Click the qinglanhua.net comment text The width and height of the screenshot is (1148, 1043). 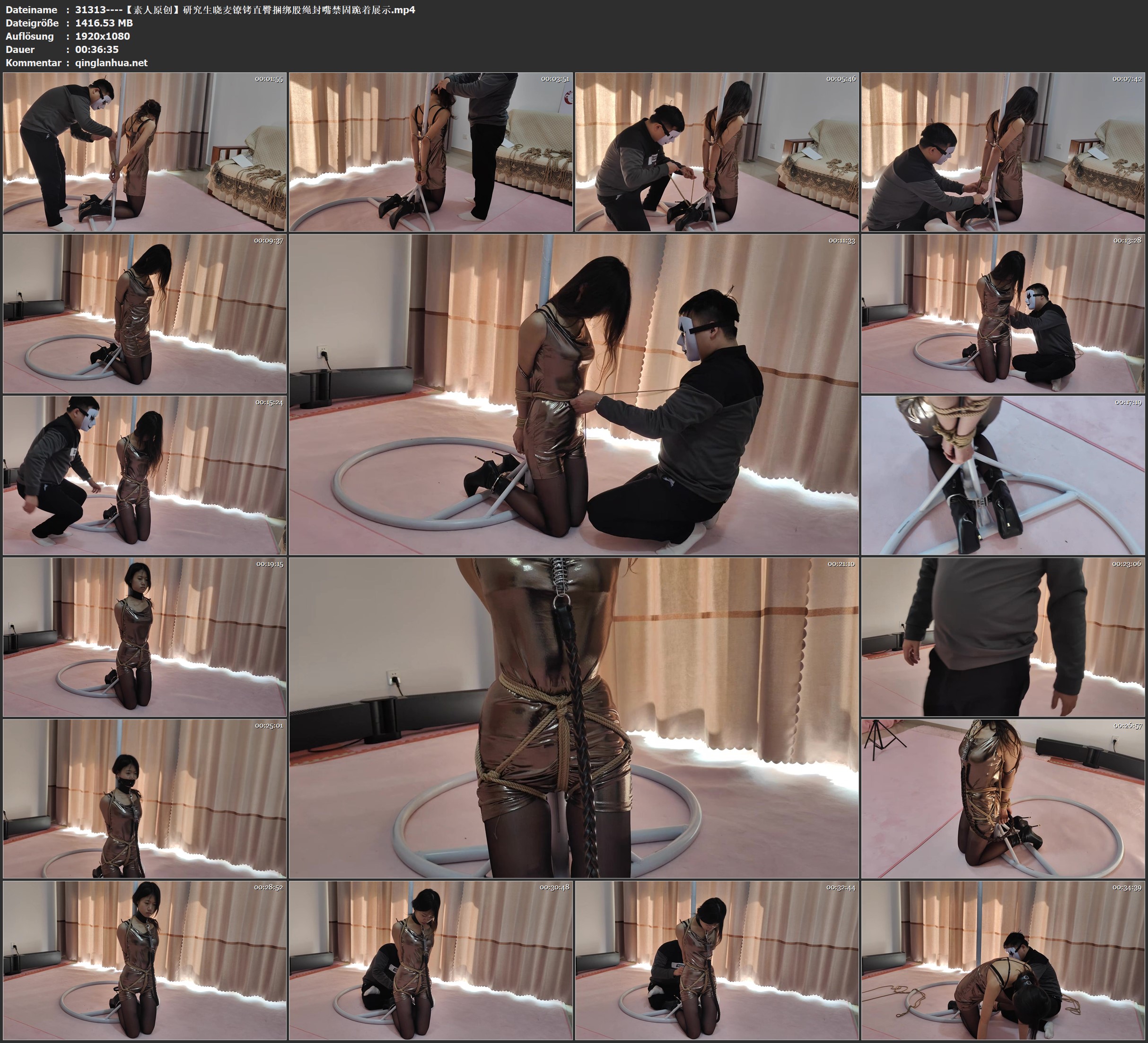click(x=111, y=62)
